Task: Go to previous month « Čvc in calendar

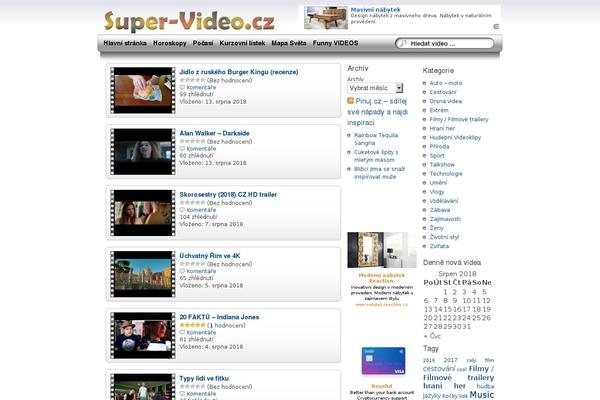Action: 432,336
